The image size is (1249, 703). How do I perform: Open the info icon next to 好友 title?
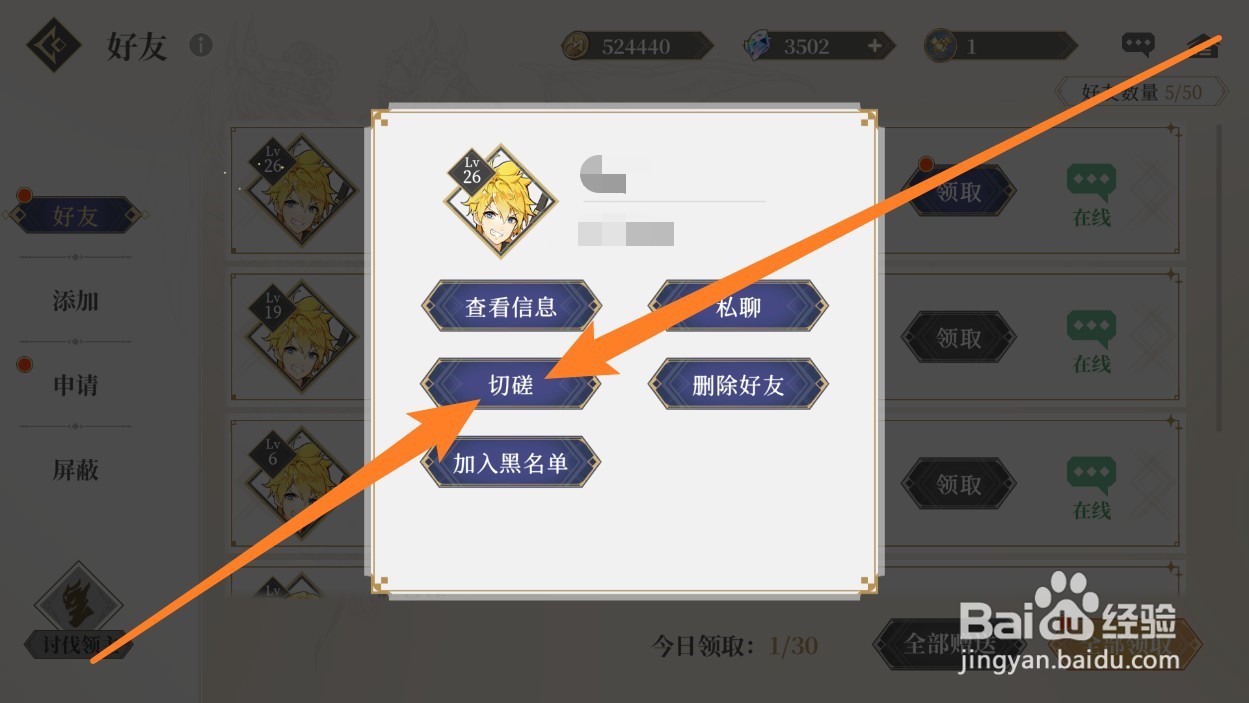(x=201, y=45)
